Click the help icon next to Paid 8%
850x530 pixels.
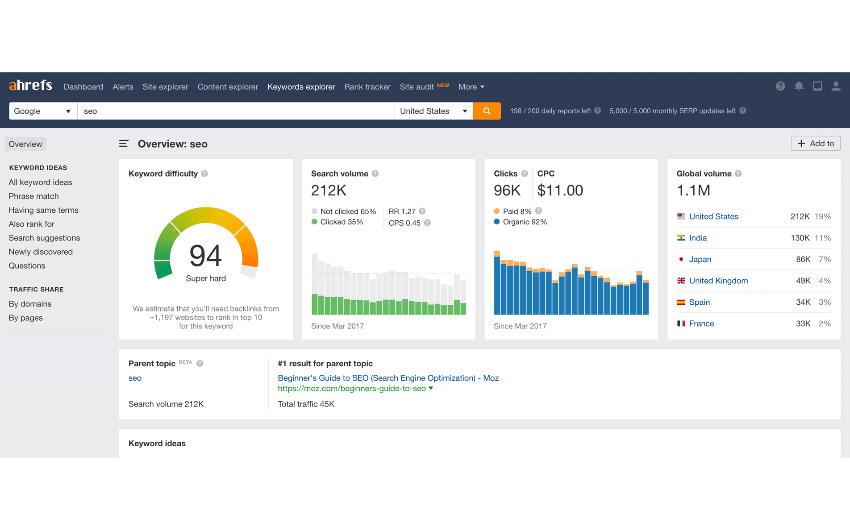538,211
